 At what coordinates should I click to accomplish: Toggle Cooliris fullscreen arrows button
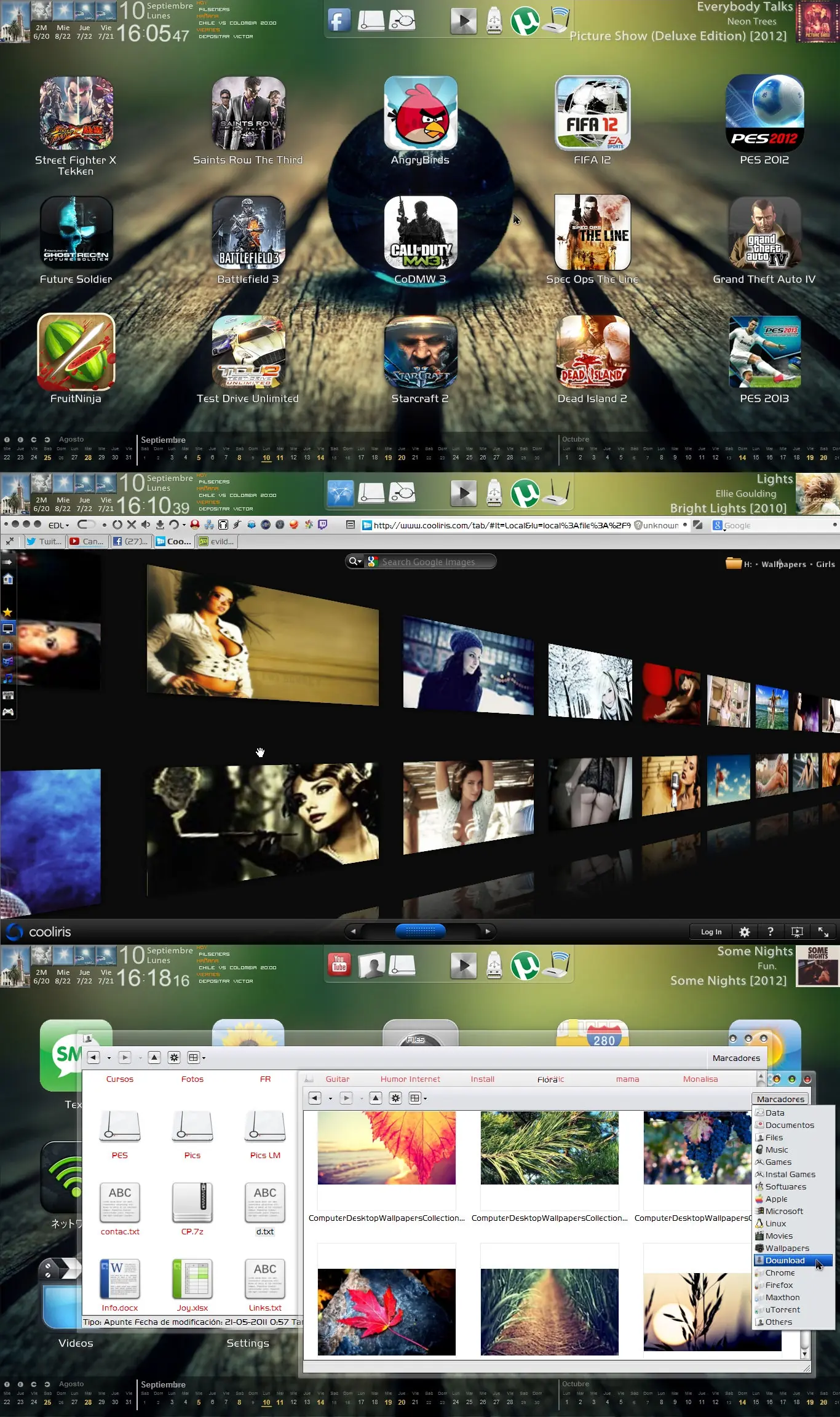click(823, 932)
